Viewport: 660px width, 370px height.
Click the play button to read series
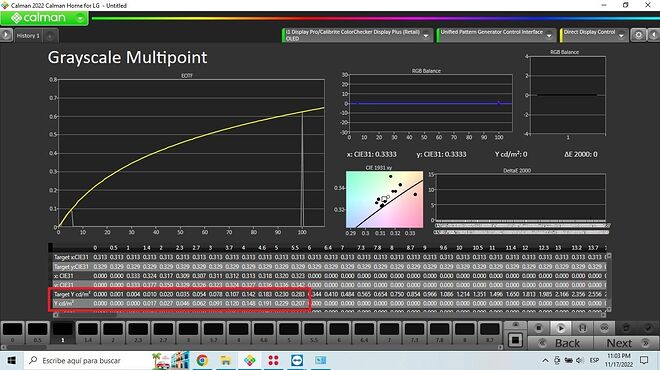[x=560, y=328]
